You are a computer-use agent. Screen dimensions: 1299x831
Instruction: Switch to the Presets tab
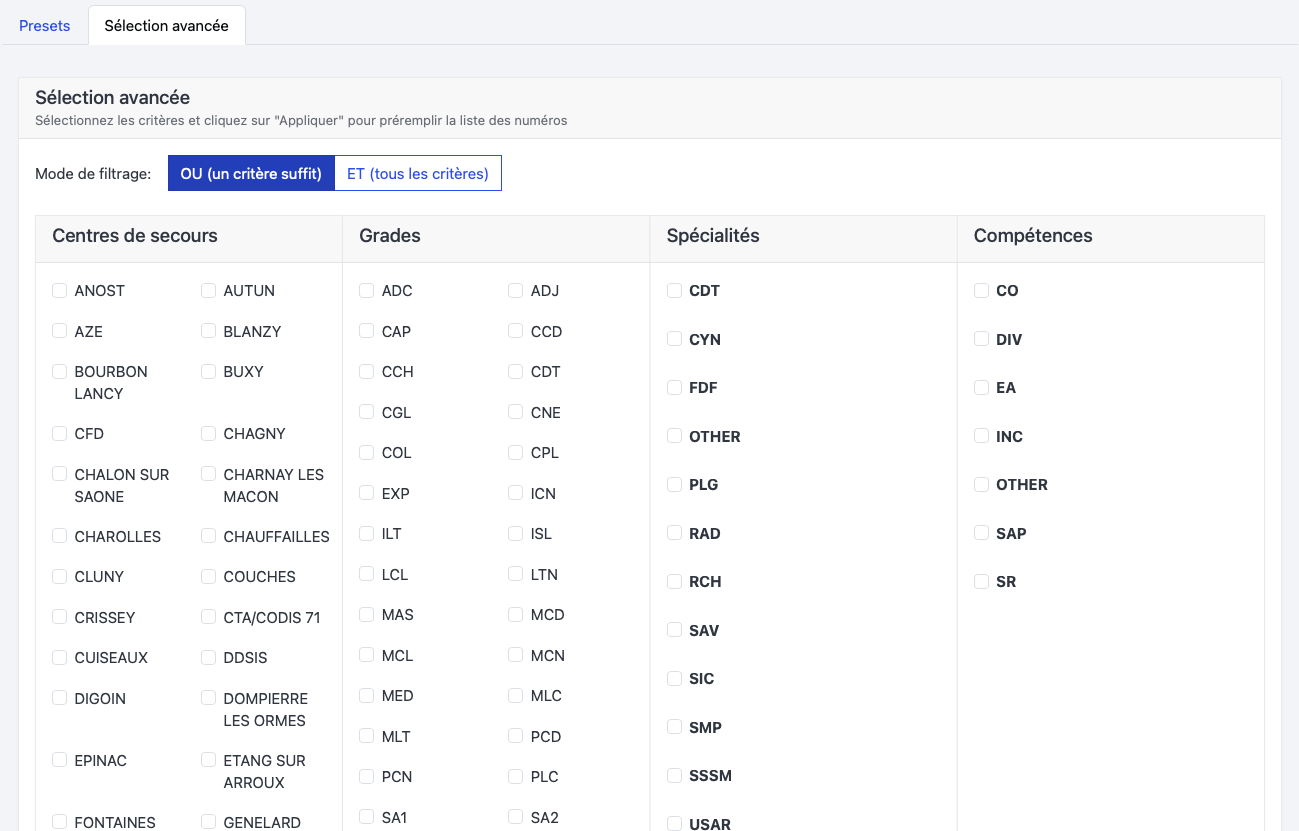[45, 26]
